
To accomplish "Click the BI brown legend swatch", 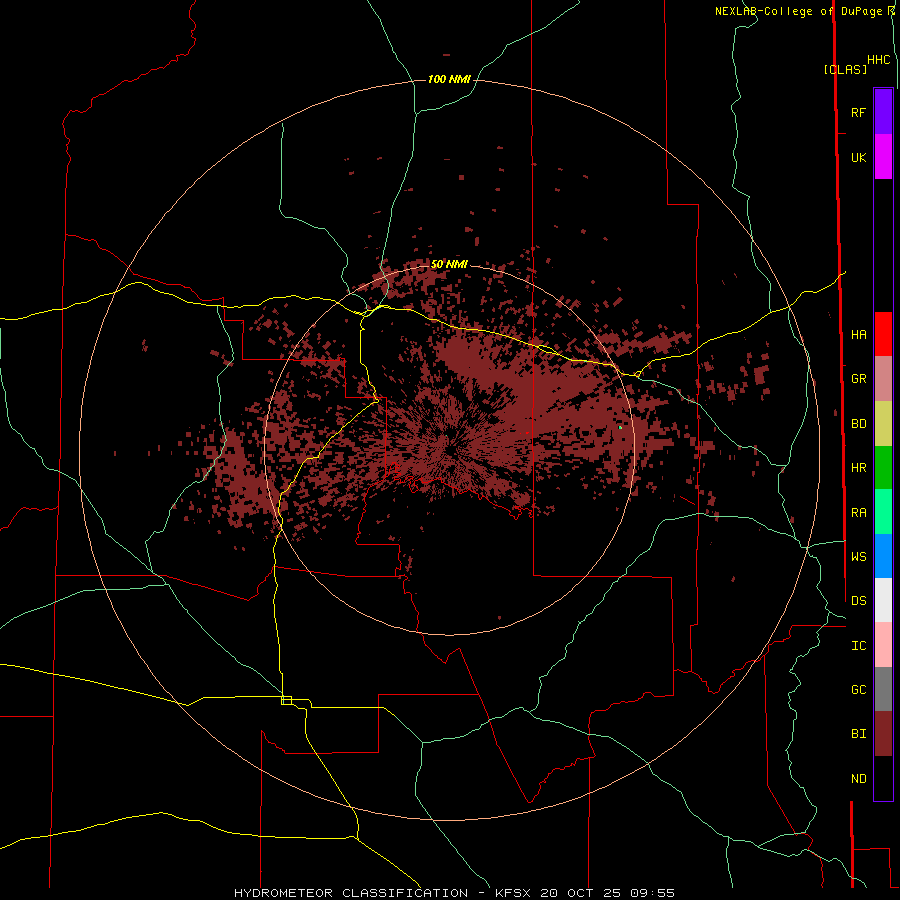I will point(883,734).
